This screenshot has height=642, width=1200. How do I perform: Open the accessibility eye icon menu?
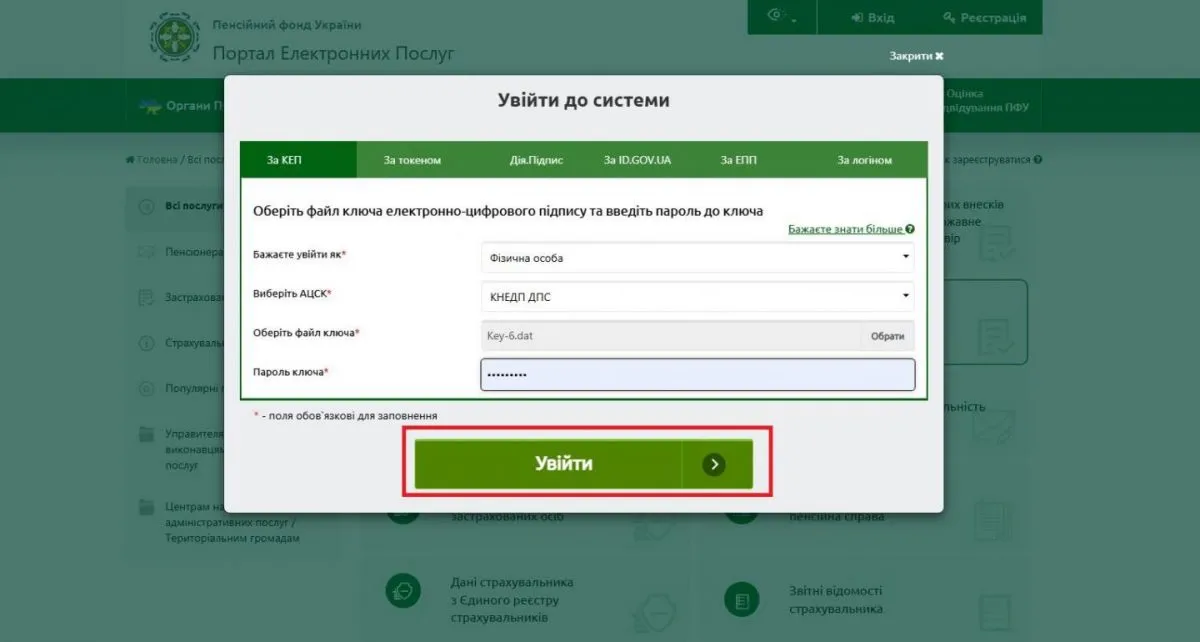click(x=782, y=18)
